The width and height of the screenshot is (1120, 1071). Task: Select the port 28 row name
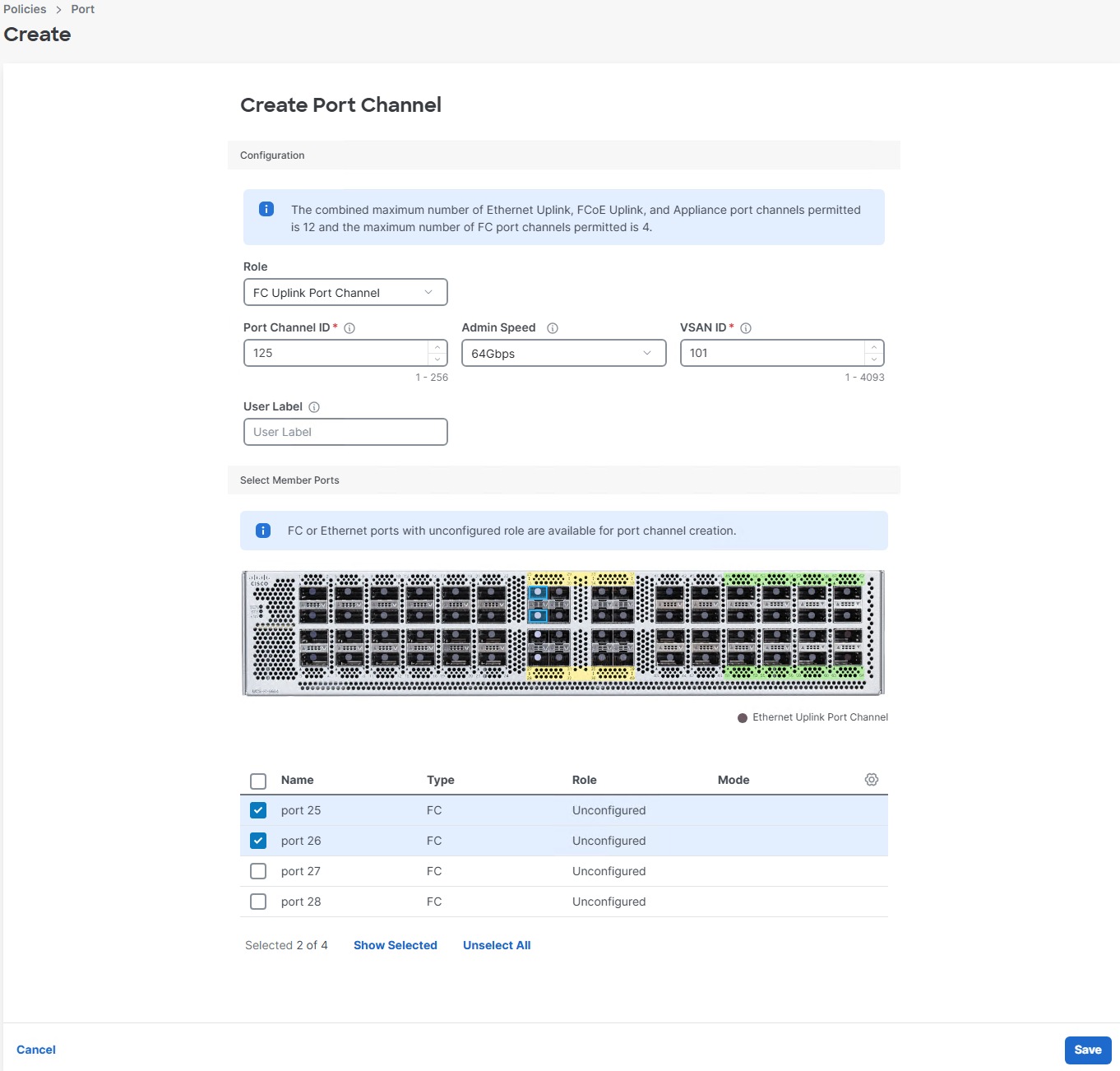[301, 902]
